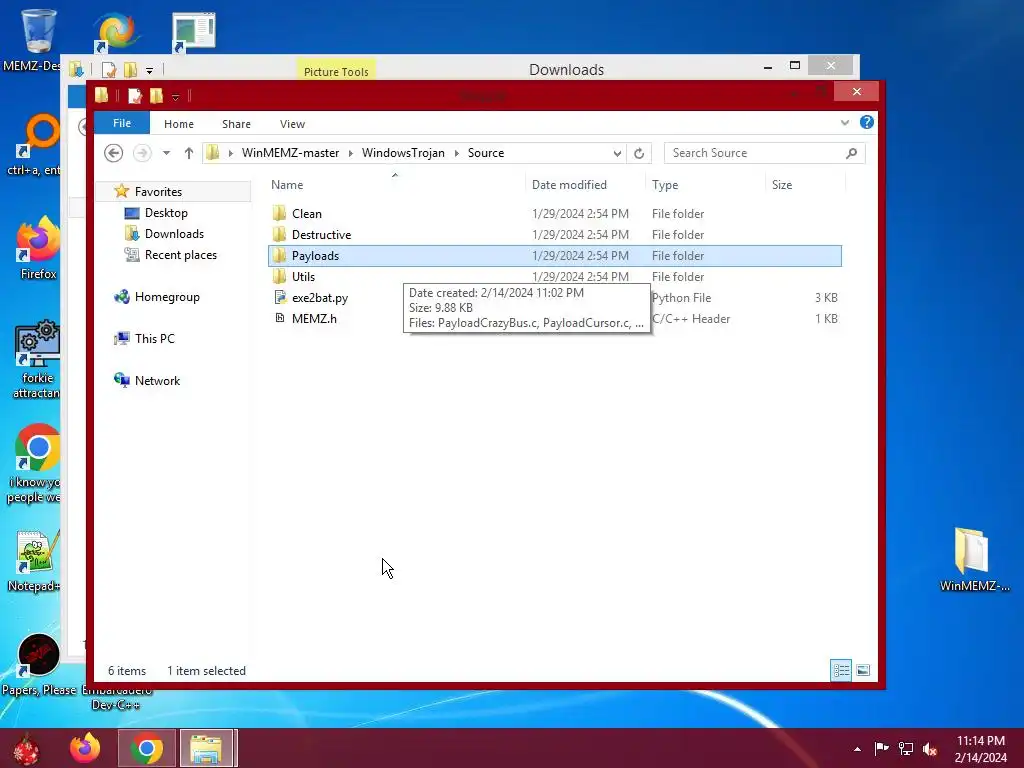The height and width of the screenshot is (768, 1024).
Task: Expand breadcrumb arrow after WindowsTrojan
Action: click(x=456, y=153)
